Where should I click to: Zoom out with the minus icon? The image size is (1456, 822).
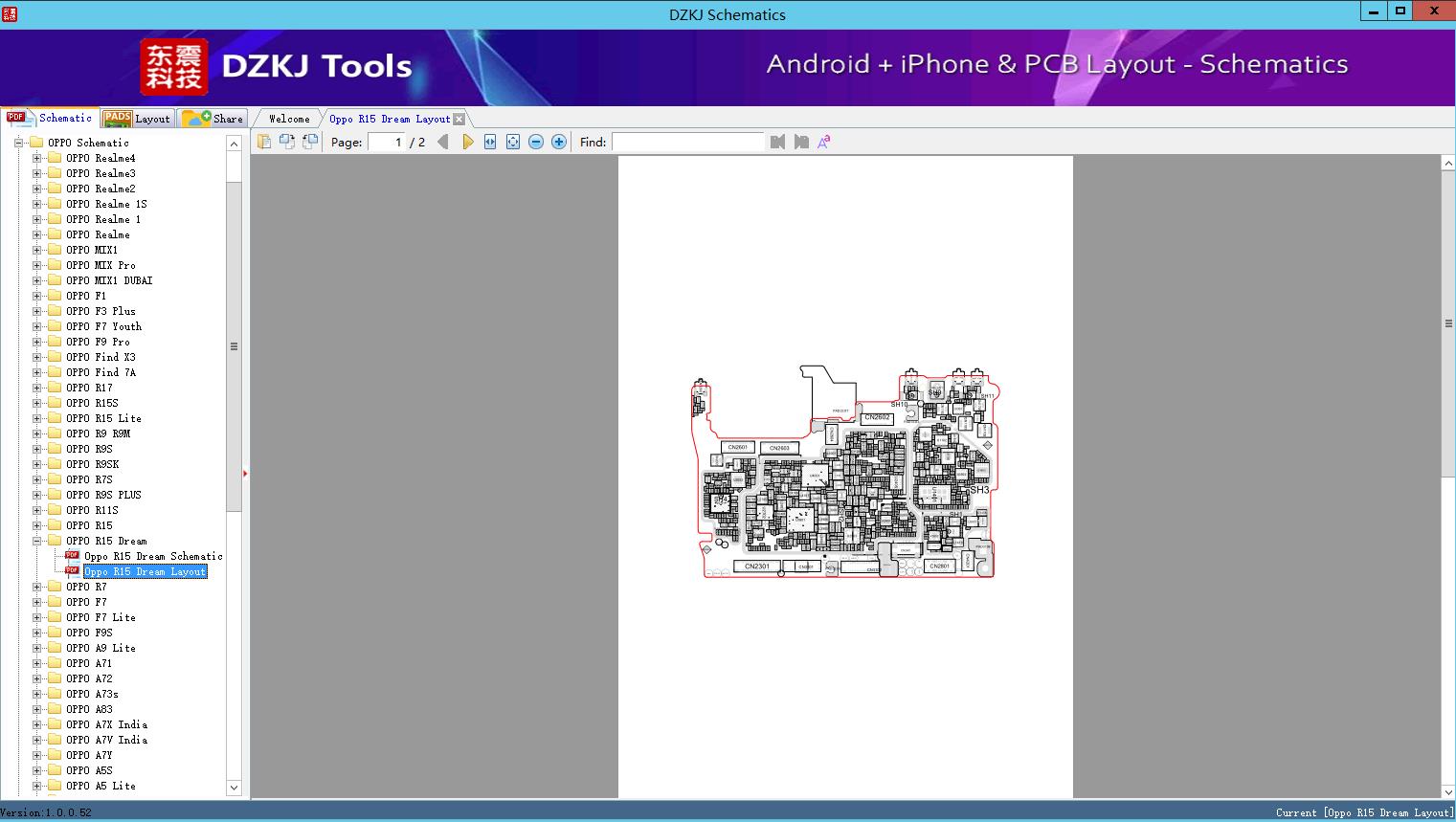(536, 142)
